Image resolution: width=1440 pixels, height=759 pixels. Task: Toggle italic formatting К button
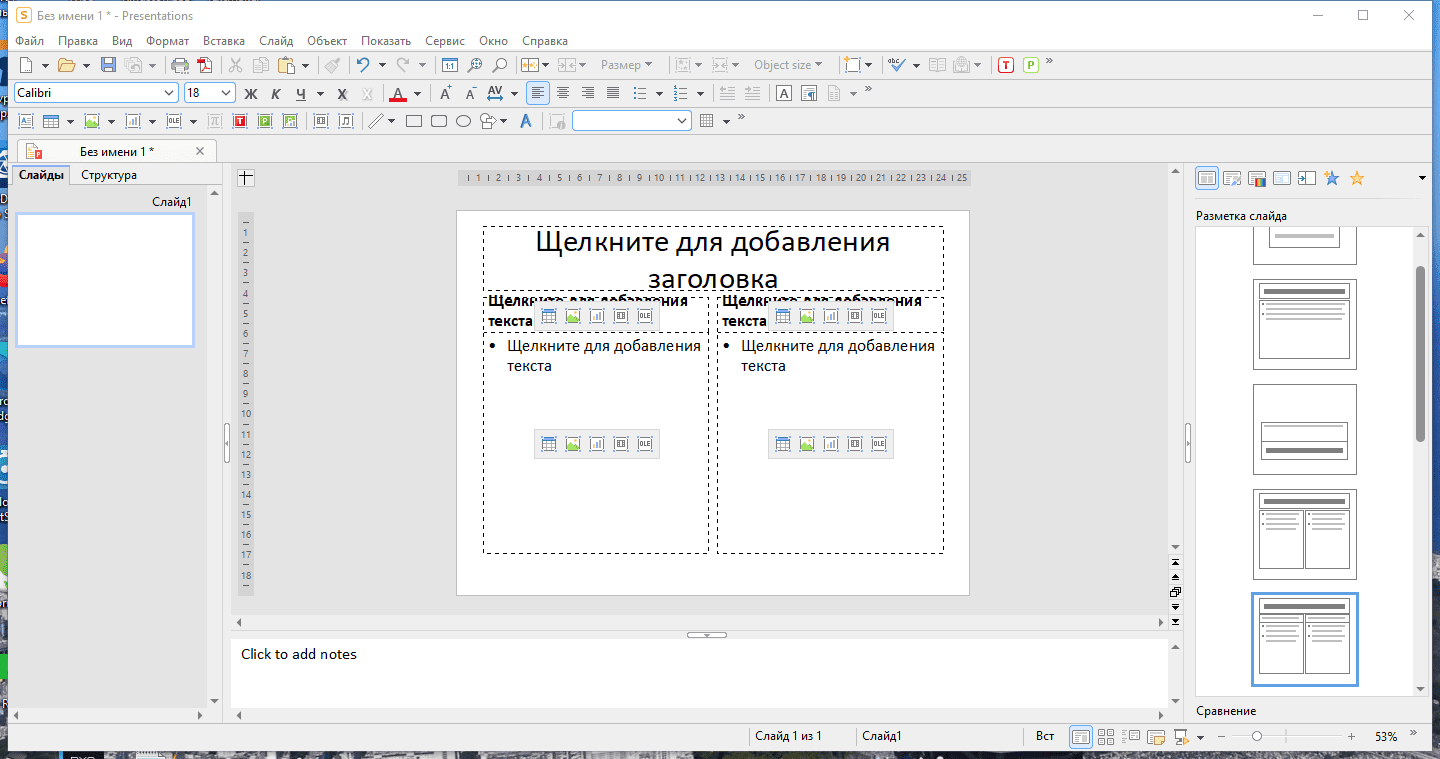coord(276,94)
